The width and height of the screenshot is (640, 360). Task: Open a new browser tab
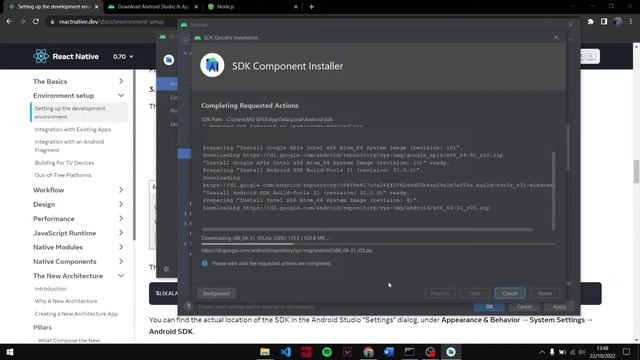click(x=311, y=7)
